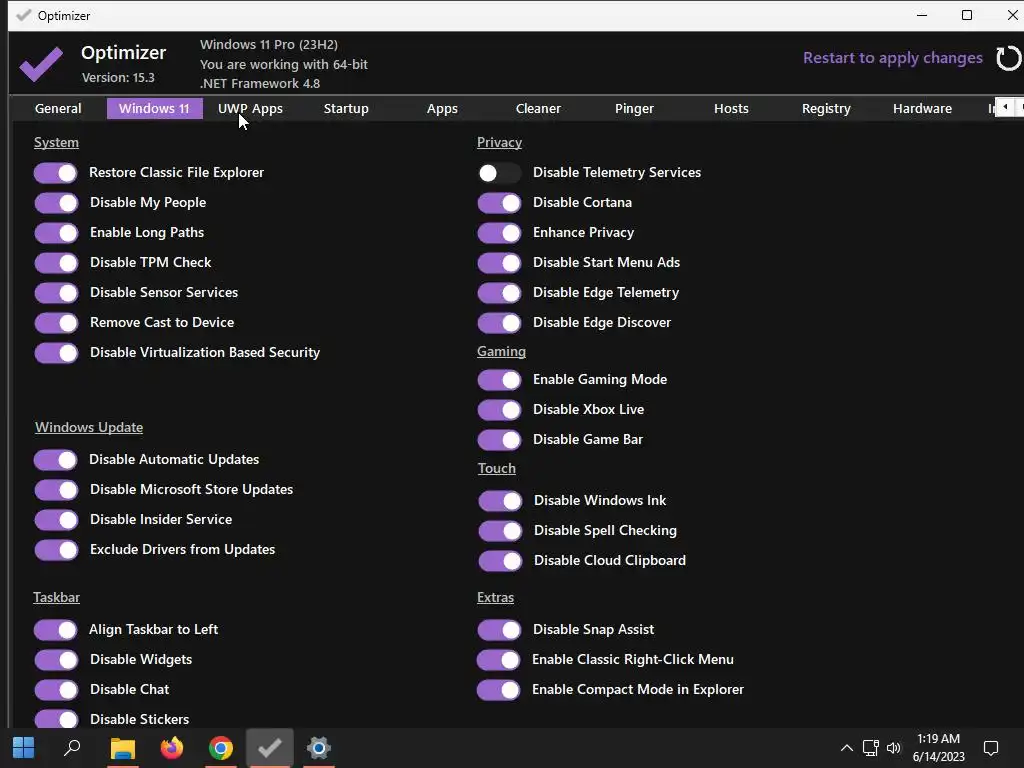
Task: Click the Windows Update section heading
Action: (x=89, y=427)
